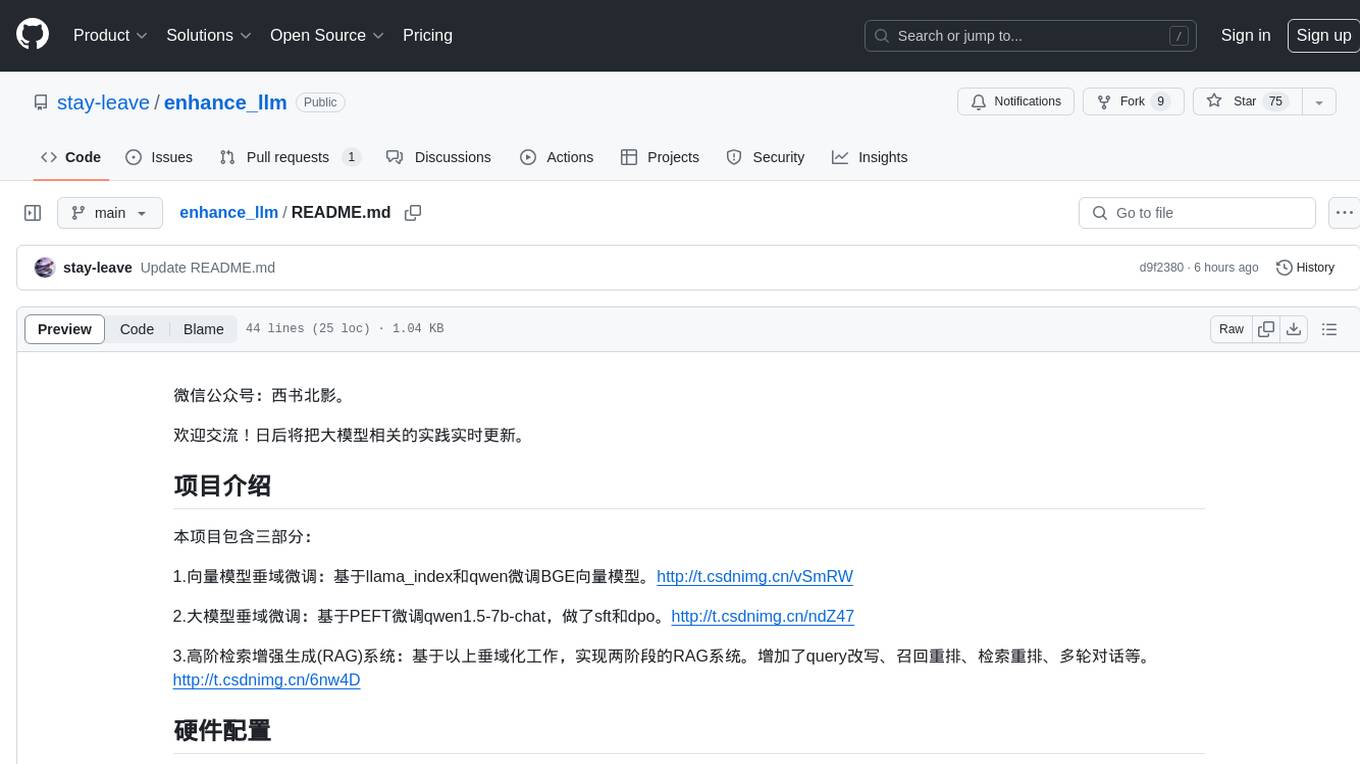1360x764 pixels.
Task: Click the Go to file search box
Action: pos(1197,213)
